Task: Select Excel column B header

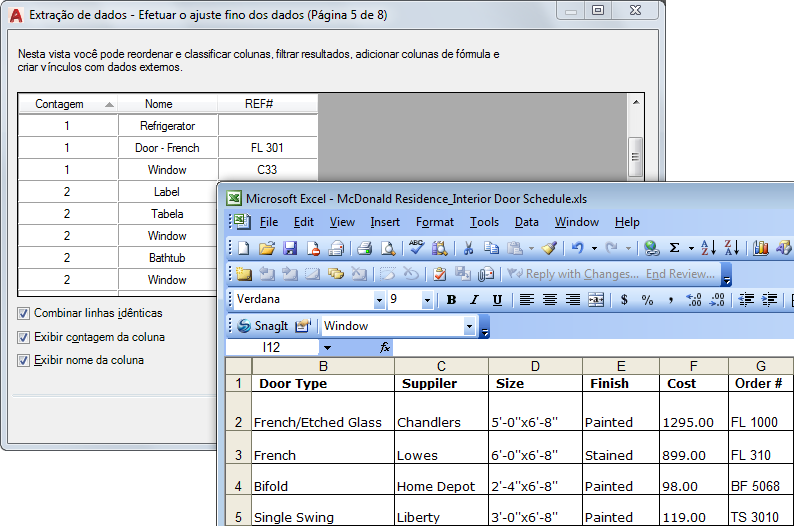Action: pos(323,366)
